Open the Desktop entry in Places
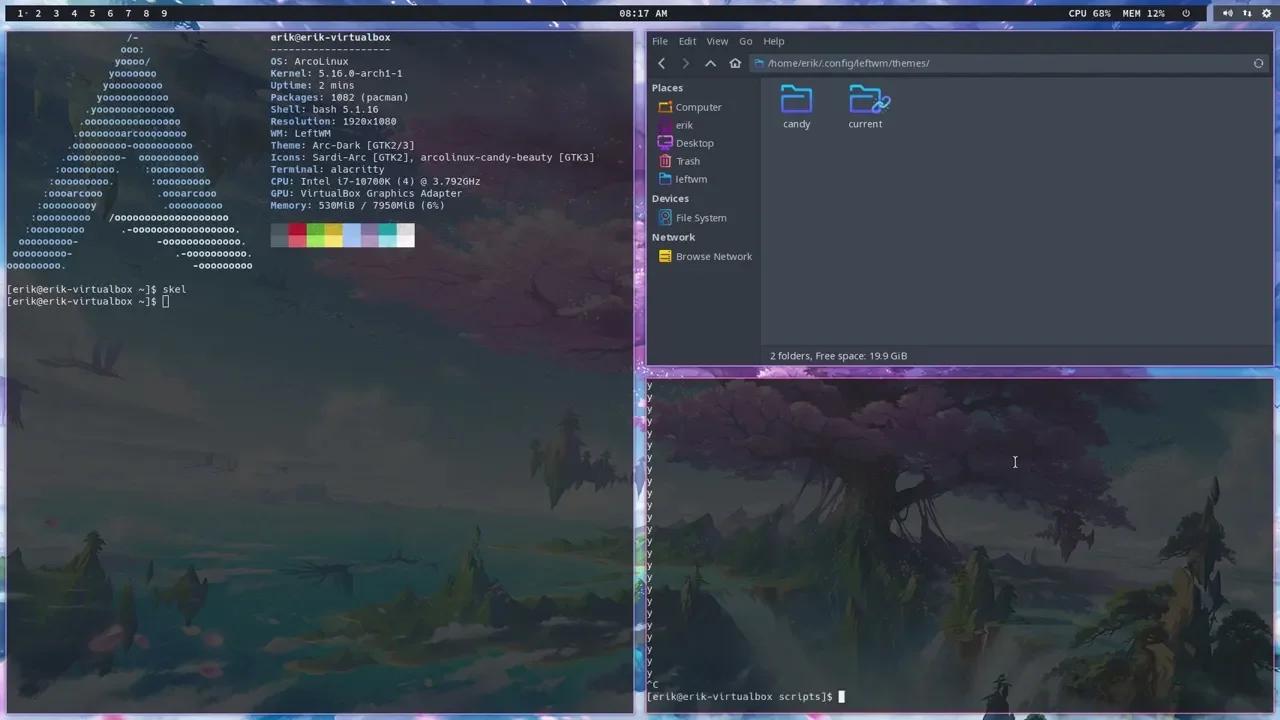 click(694, 143)
